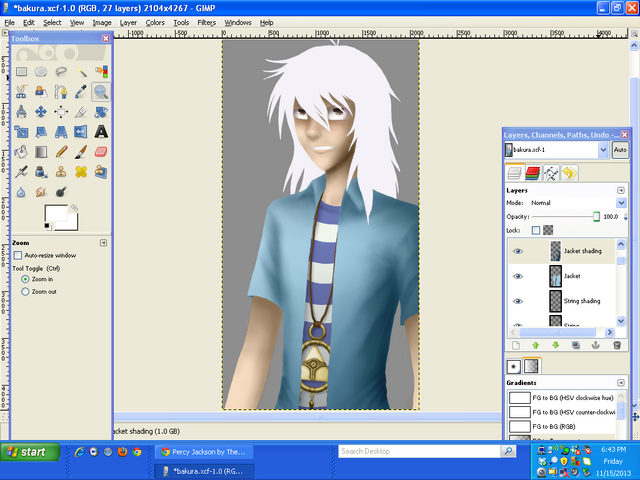The image size is (640, 480).
Task: Select the Rectangle Select tool
Action: click(x=21, y=72)
